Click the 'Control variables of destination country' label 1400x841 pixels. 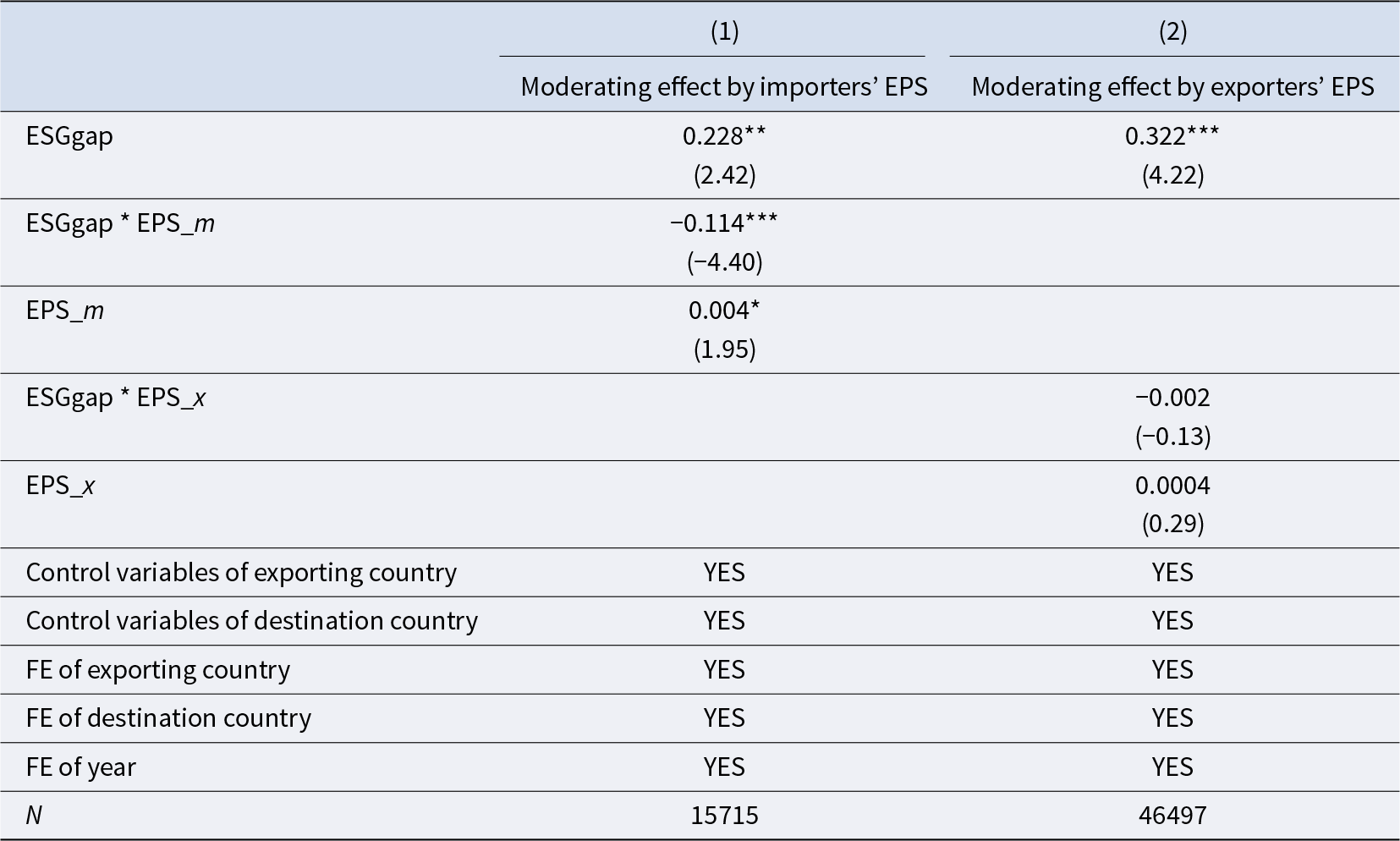point(252,621)
